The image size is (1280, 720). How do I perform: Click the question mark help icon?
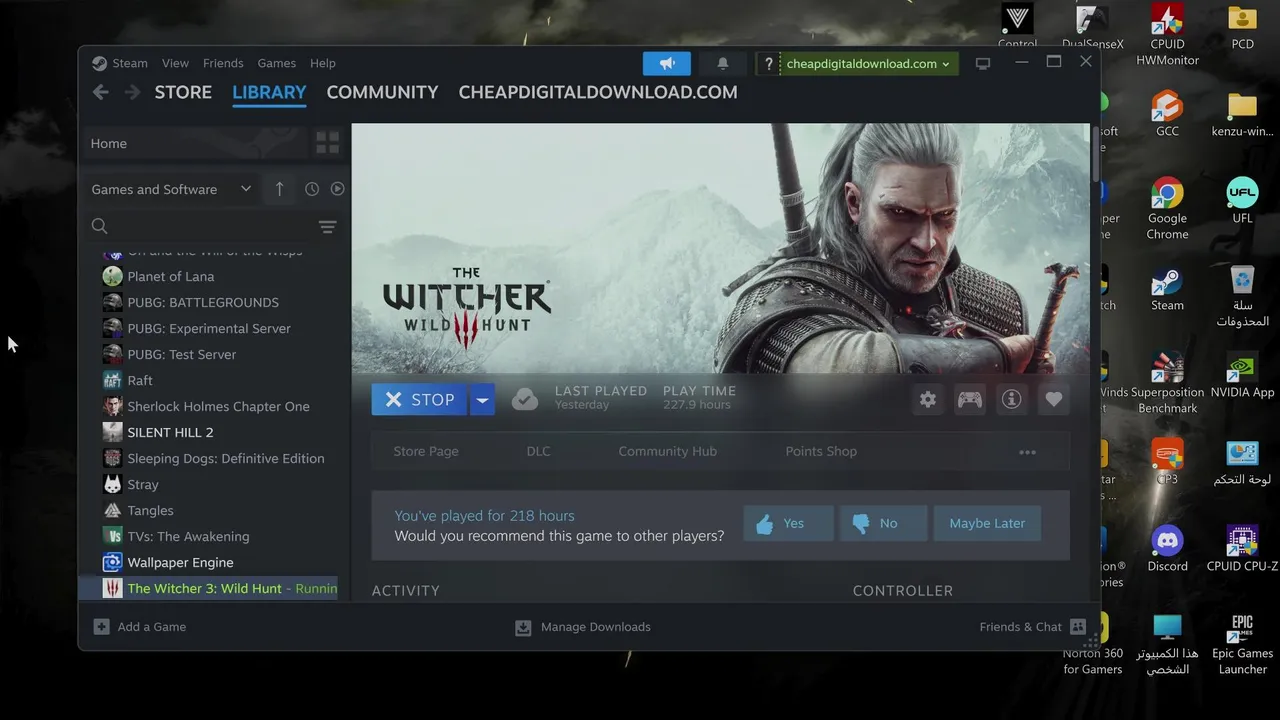[768, 64]
